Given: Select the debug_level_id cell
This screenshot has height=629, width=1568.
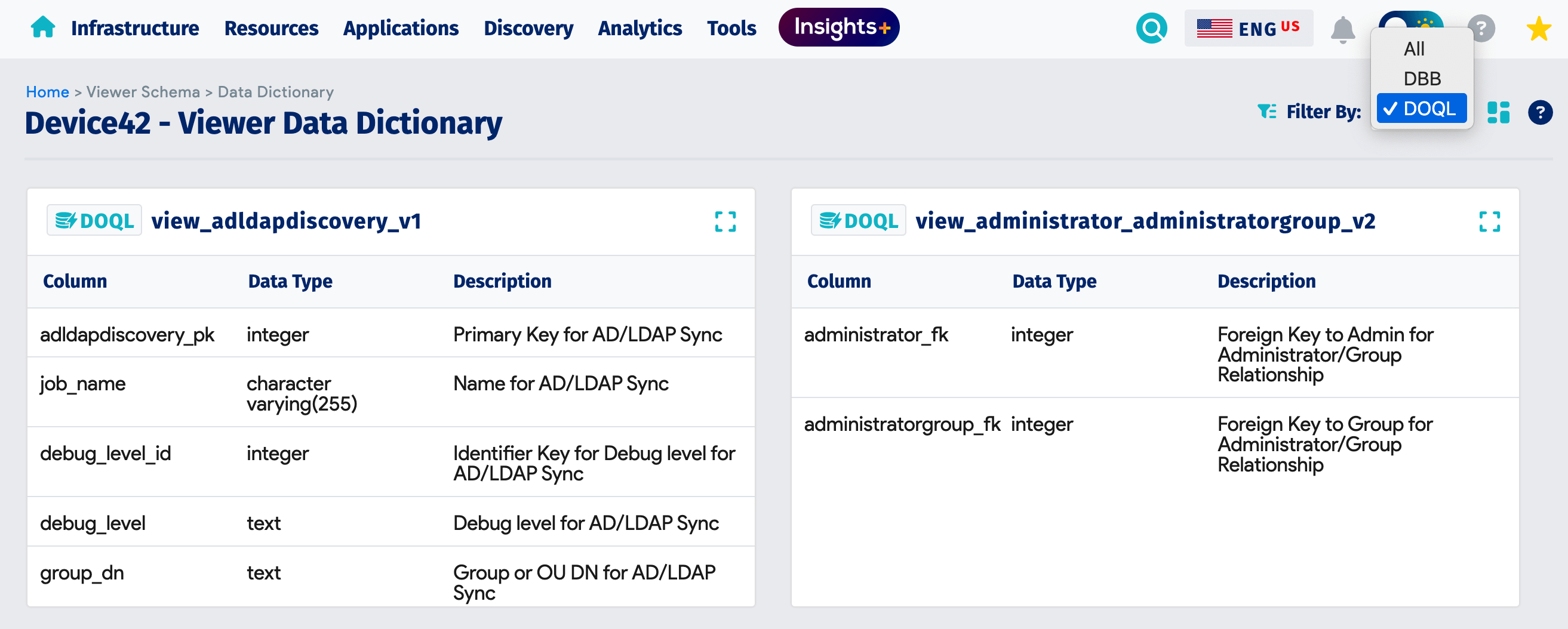Looking at the screenshot, I should (105, 454).
